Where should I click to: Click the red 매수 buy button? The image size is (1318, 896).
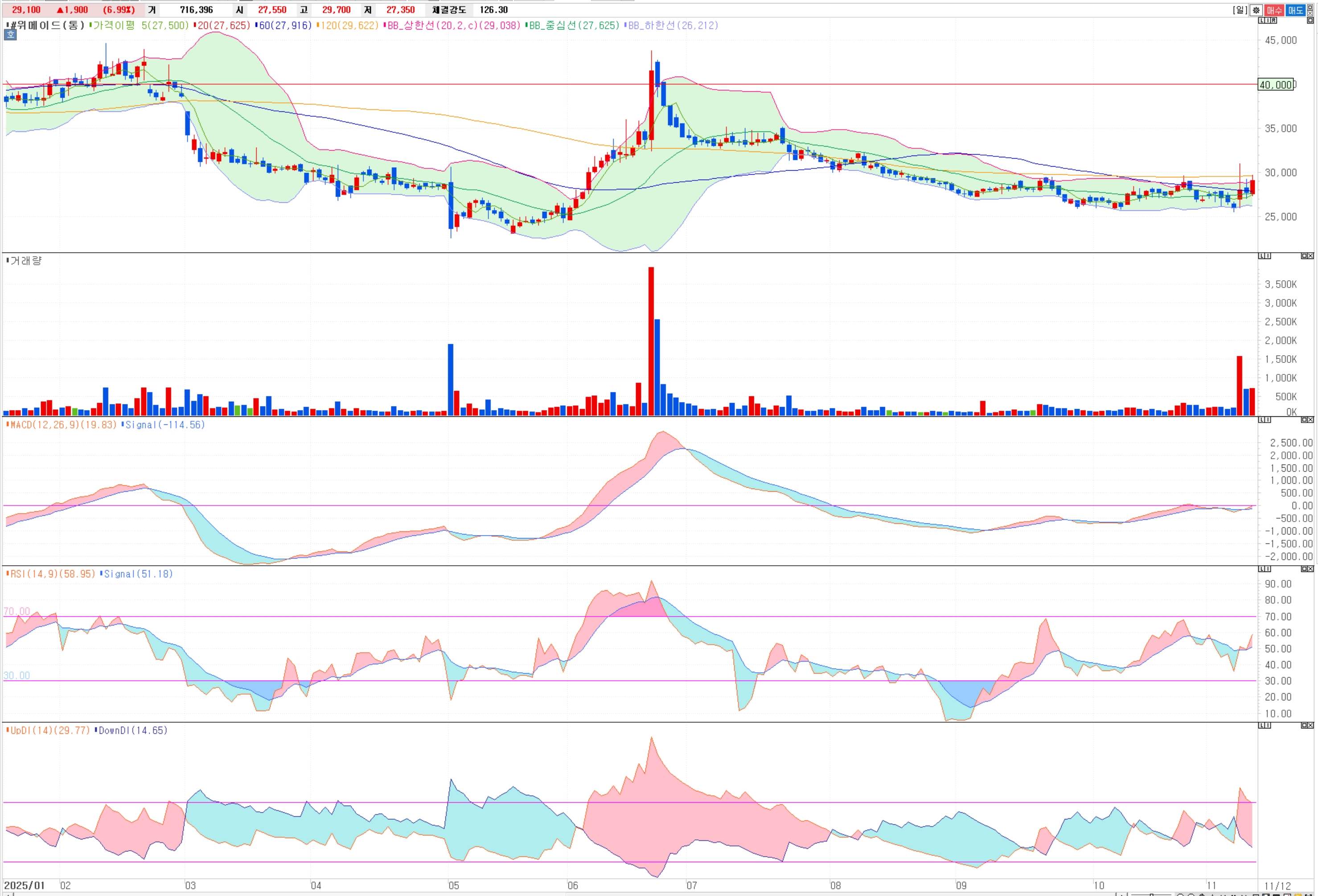pyautogui.click(x=1274, y=10)
